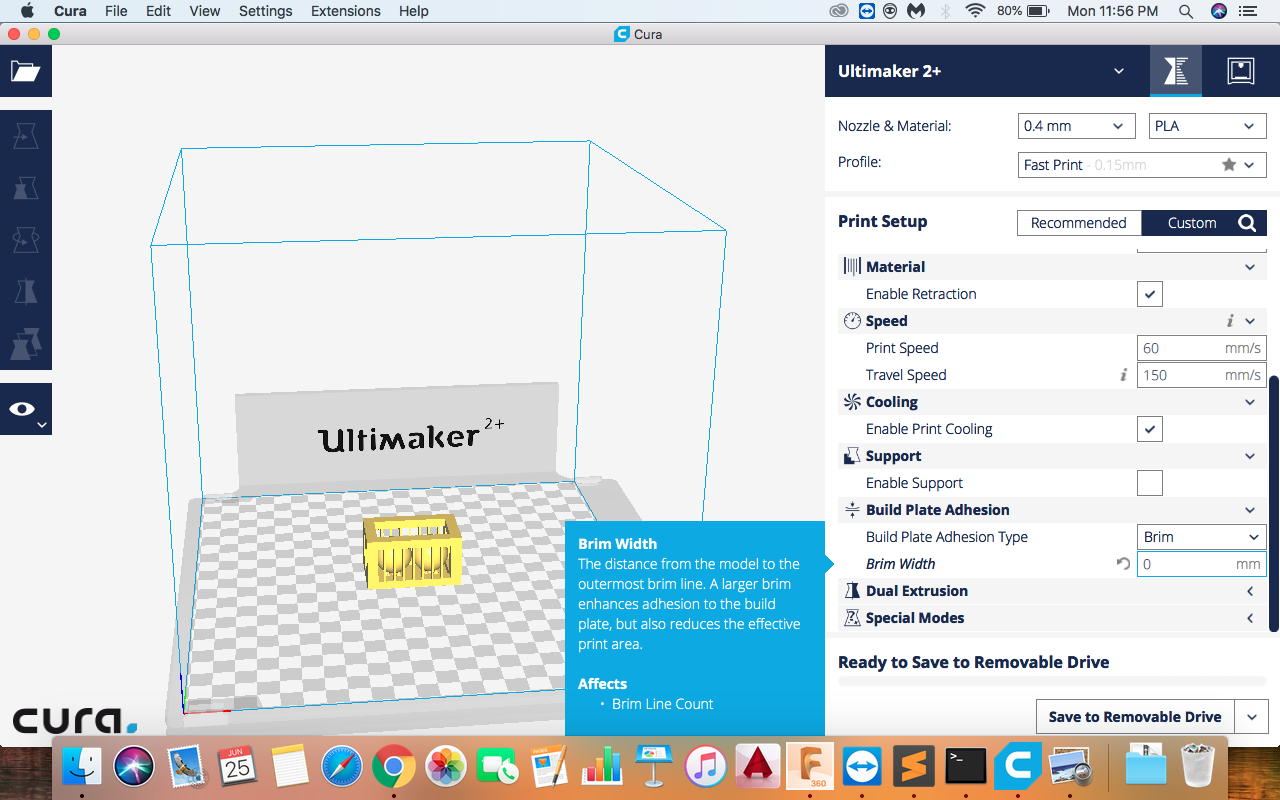The image size is (1280, 800).
Task: Open Preview from the Dock
Action: tap(1070, 767)
